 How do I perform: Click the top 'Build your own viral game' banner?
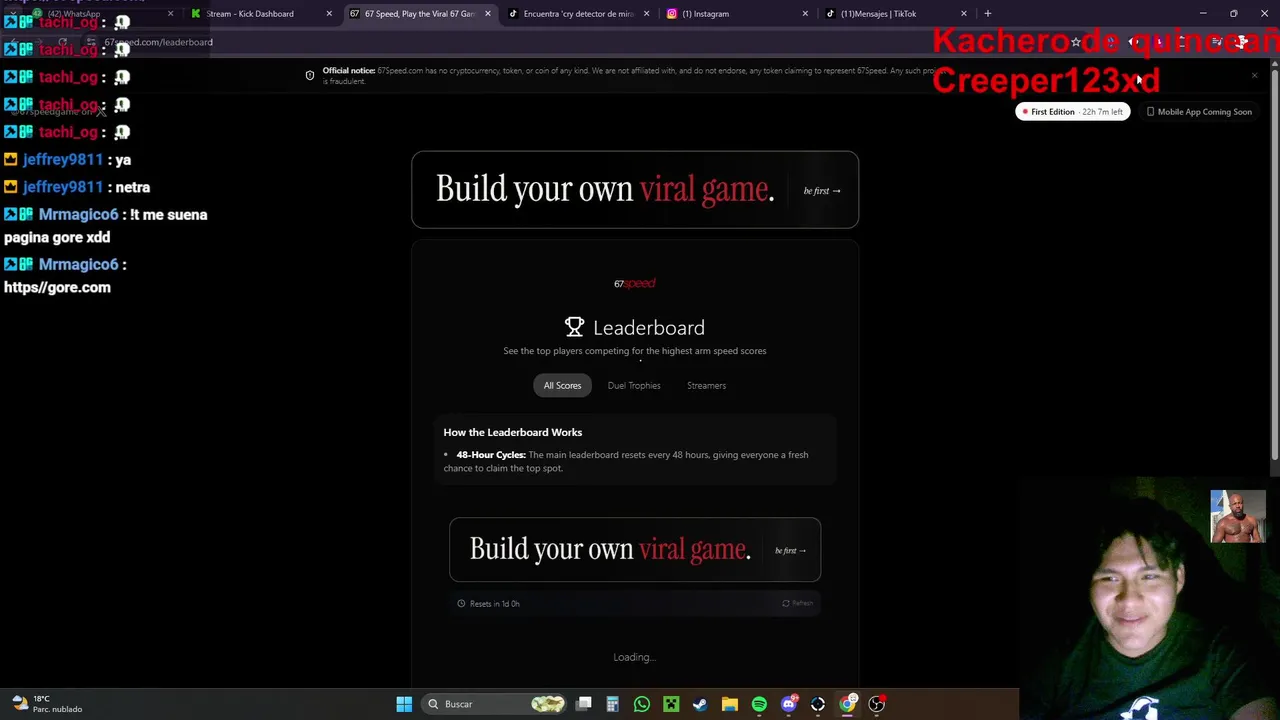click(635, 190)
